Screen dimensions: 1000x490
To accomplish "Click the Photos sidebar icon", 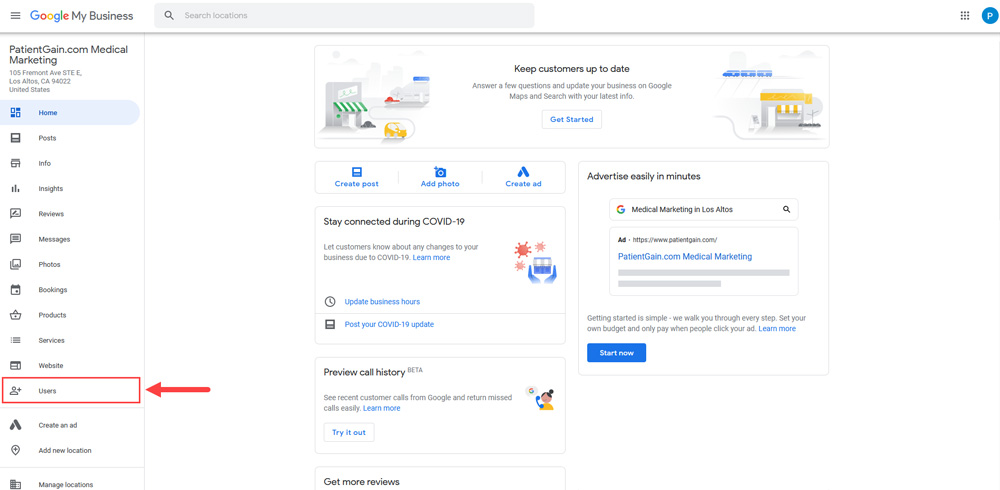I will point(15,264).
